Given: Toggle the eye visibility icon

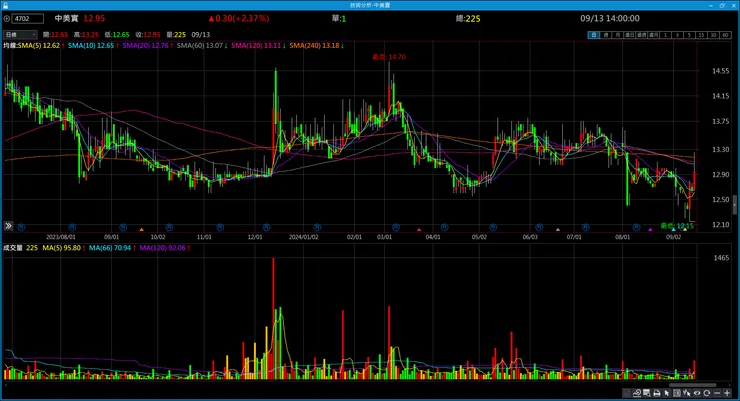Looking at the screenshot, I should click(697, 393).
